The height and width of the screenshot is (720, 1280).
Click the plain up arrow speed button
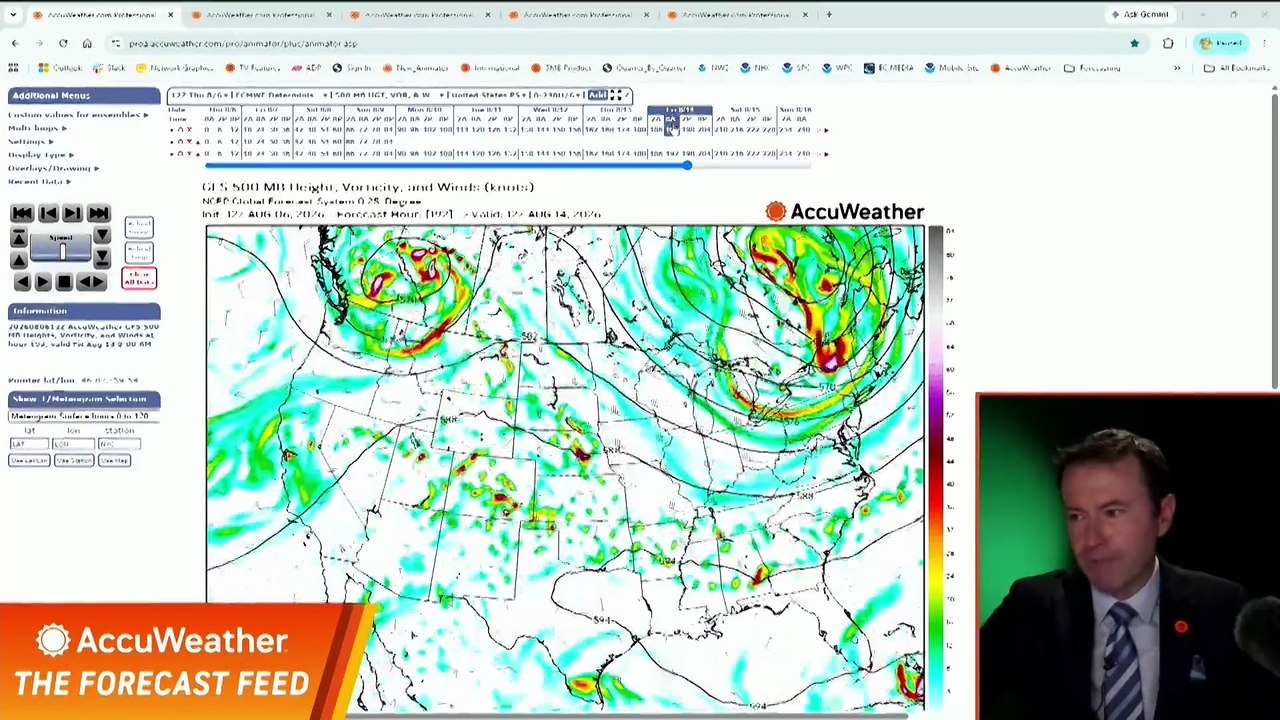point(19,260)
